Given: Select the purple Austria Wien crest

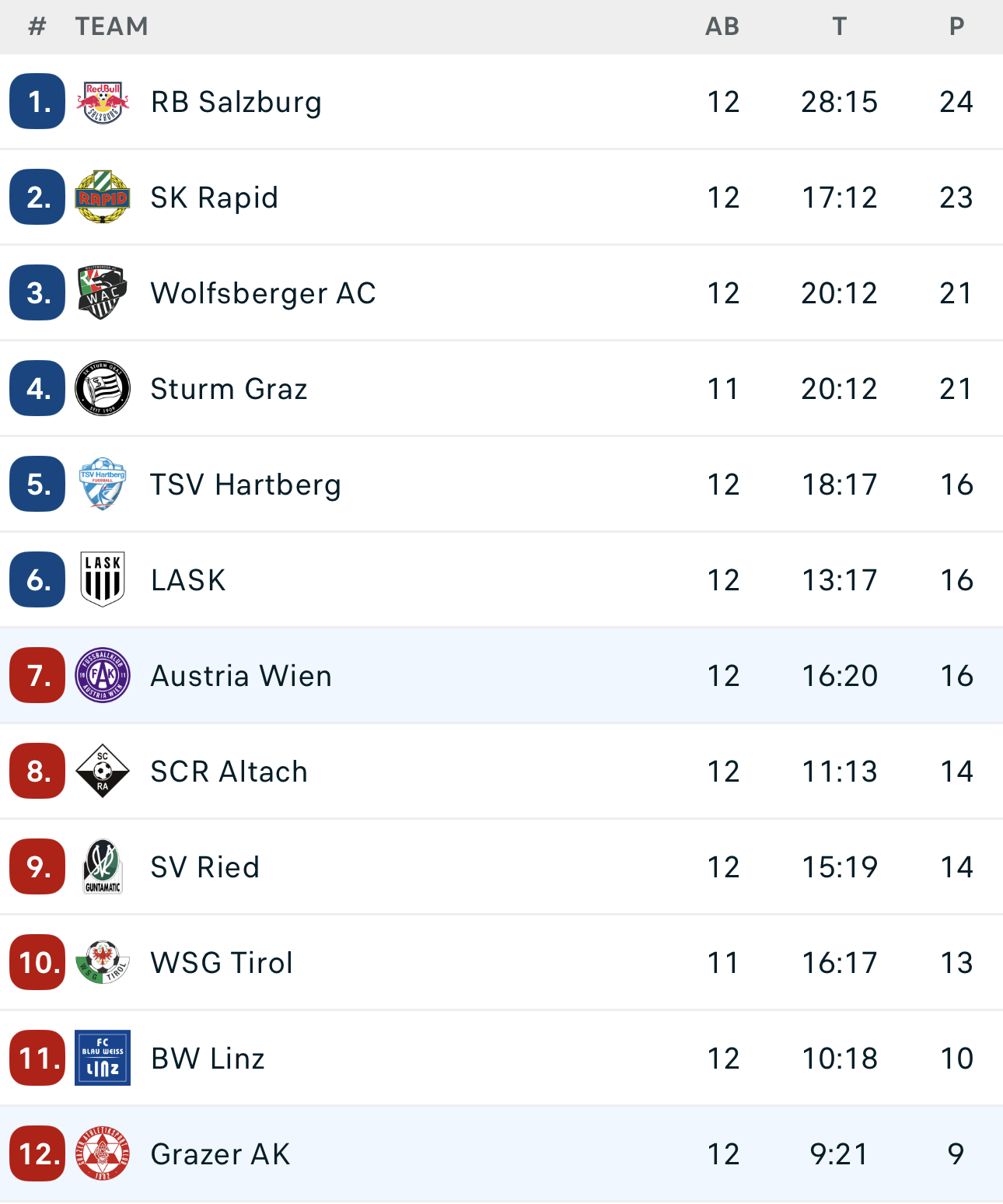Looking at the screenshot, I should (x=103, y=676).
